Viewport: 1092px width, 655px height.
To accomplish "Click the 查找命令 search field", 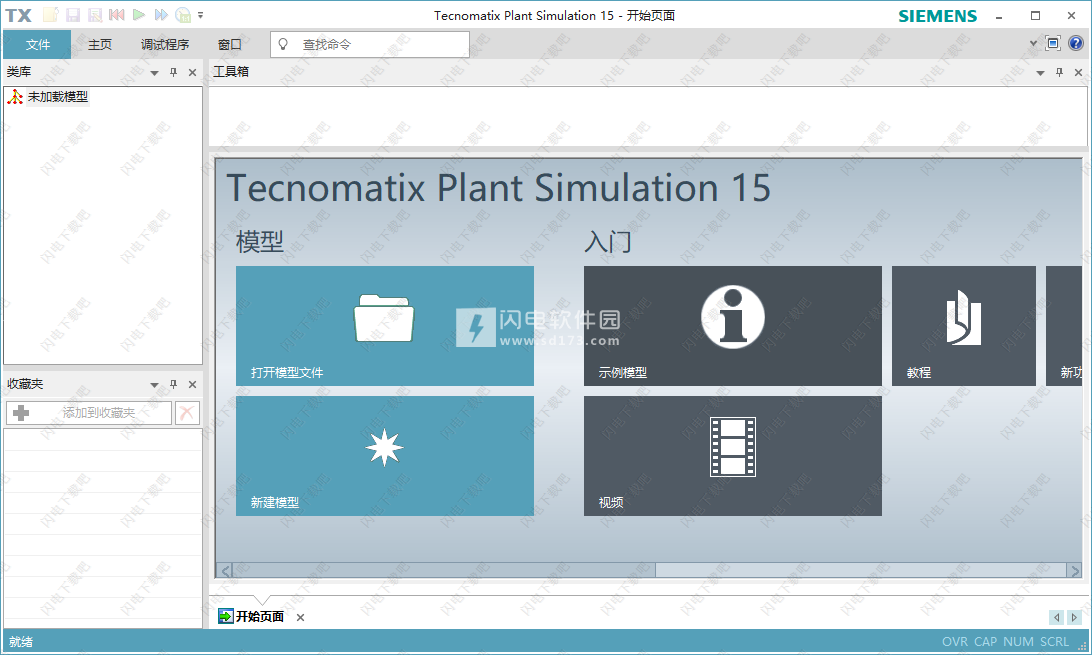I will 370,45.
